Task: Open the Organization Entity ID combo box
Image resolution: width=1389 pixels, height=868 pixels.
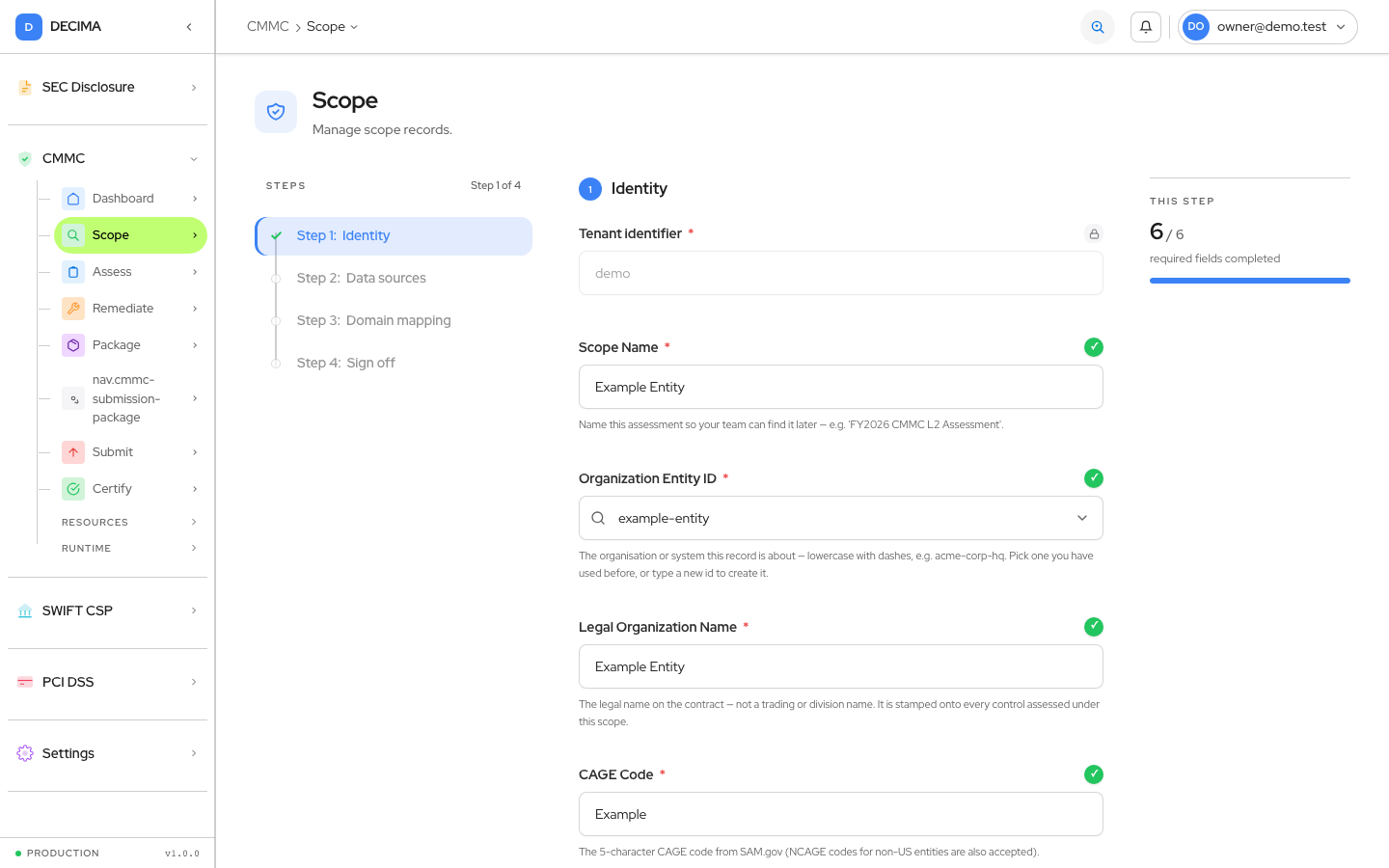Action: tap(841, 518)
